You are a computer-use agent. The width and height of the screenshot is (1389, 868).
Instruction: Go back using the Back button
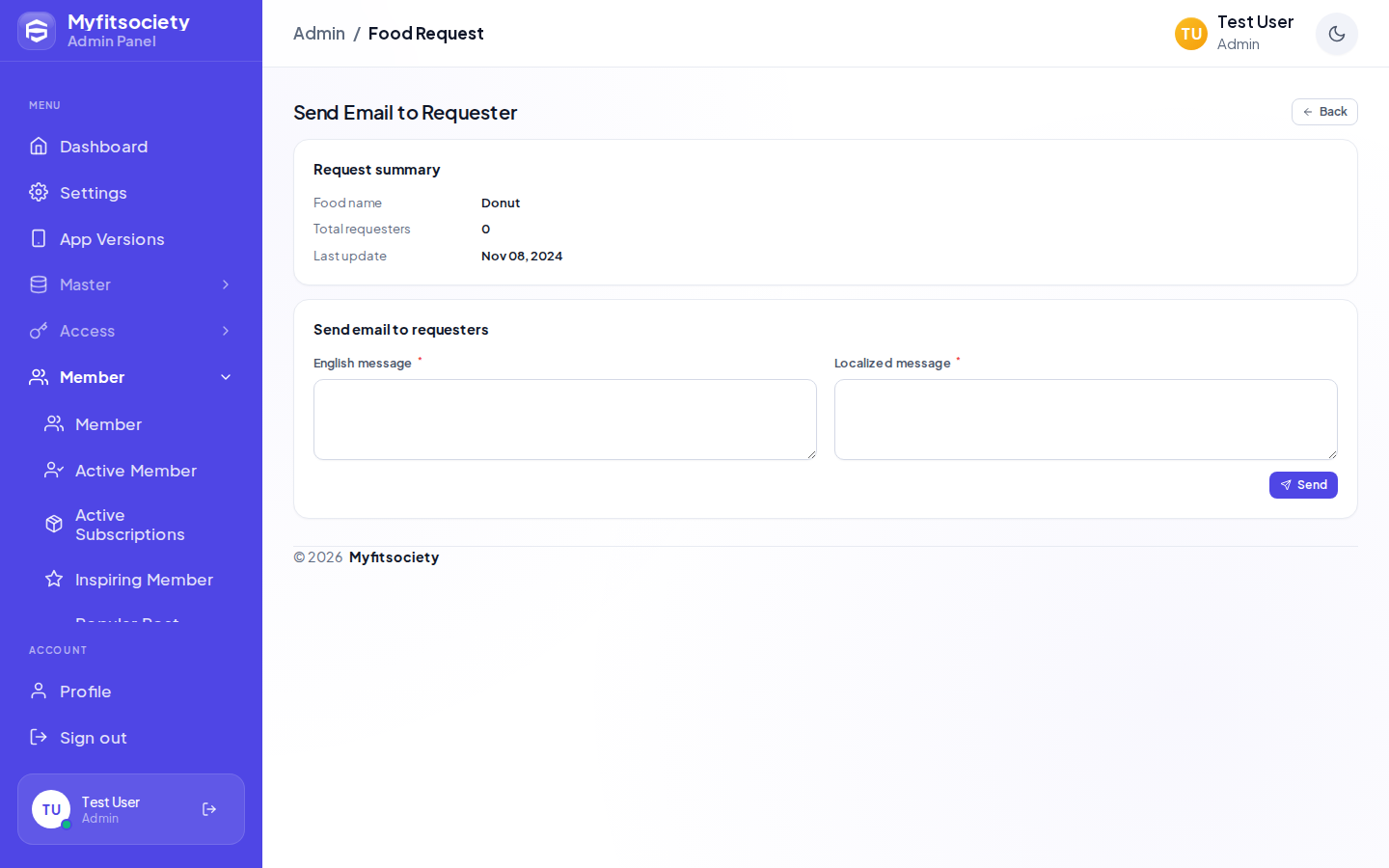point(1324,112)
